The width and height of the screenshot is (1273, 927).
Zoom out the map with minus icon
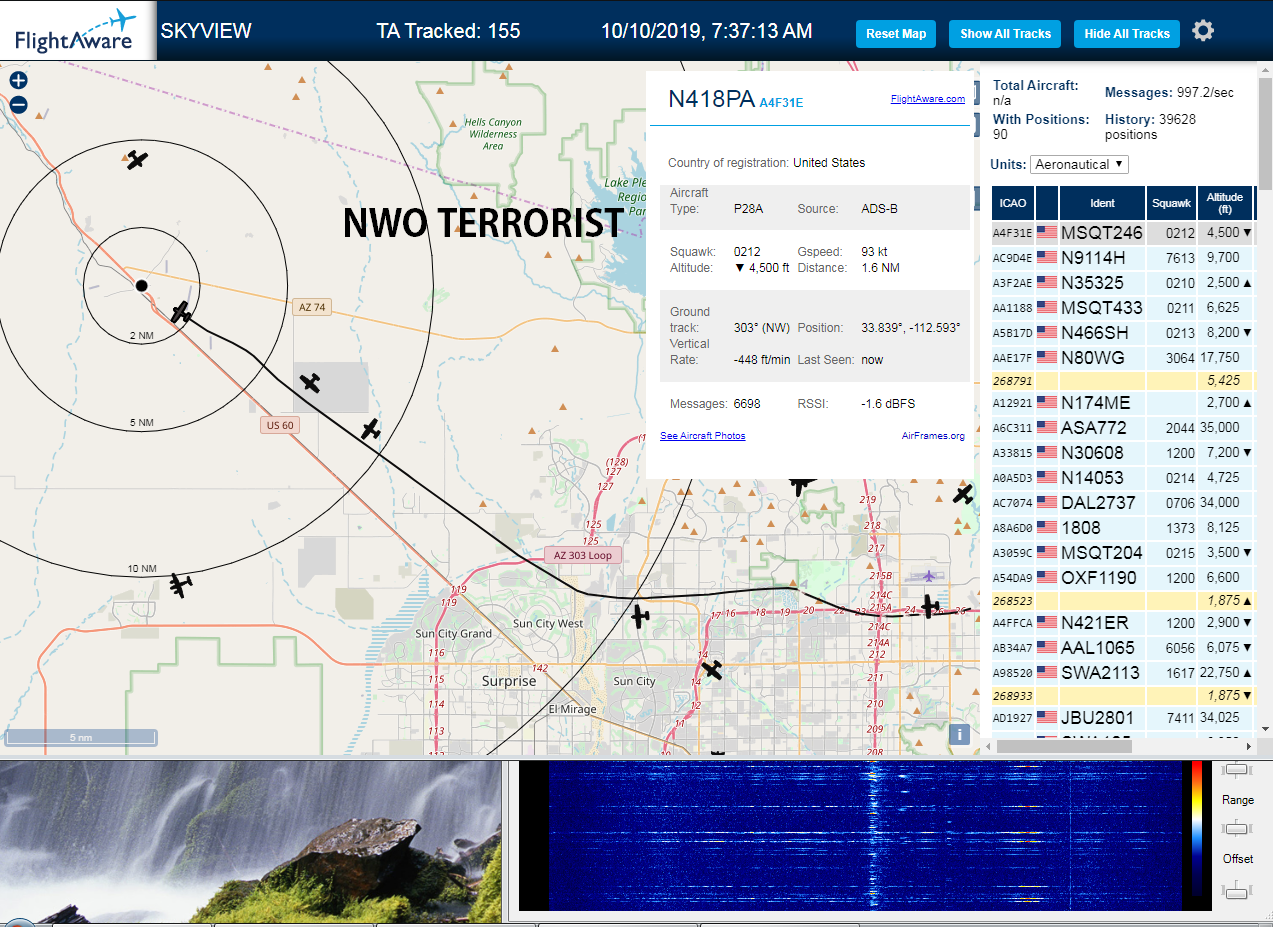(x=18, y=105)
